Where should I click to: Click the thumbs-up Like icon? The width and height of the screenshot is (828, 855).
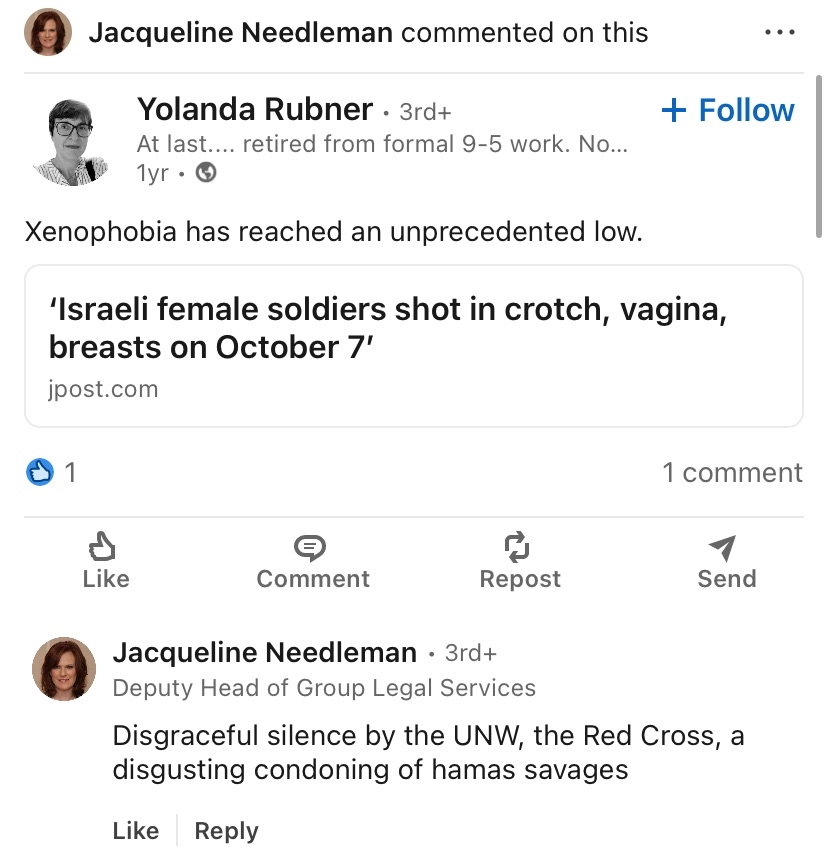103,546
